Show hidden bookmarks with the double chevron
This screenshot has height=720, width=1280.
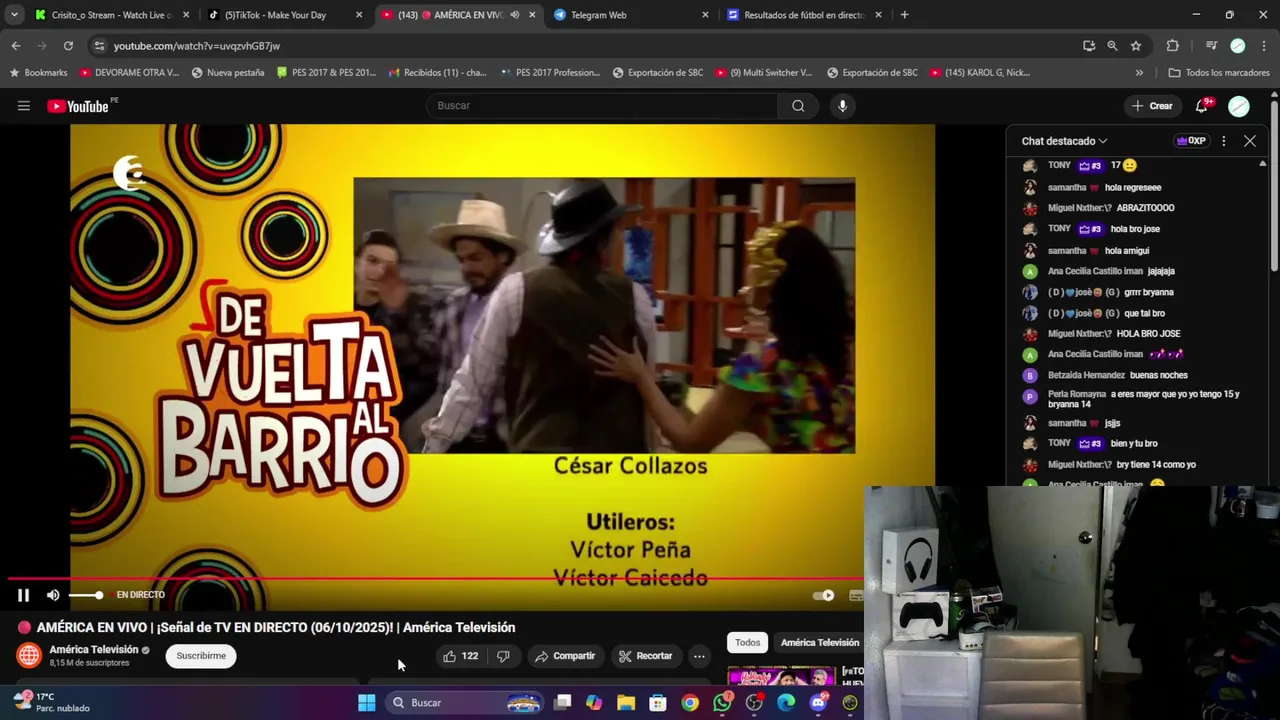pos(1139,73)
